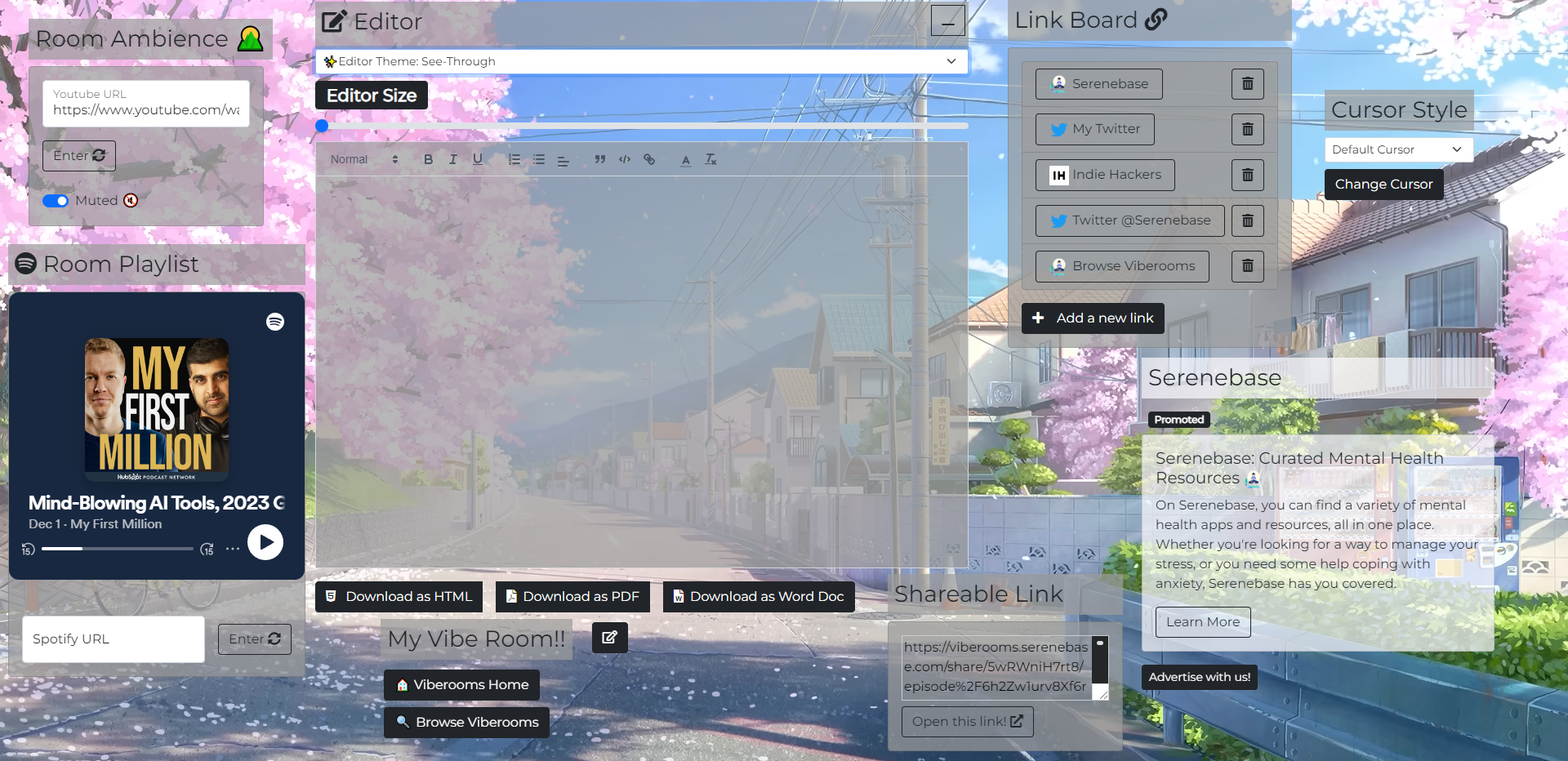Open the Editor Theme dropdown

(x=642, y=61)
